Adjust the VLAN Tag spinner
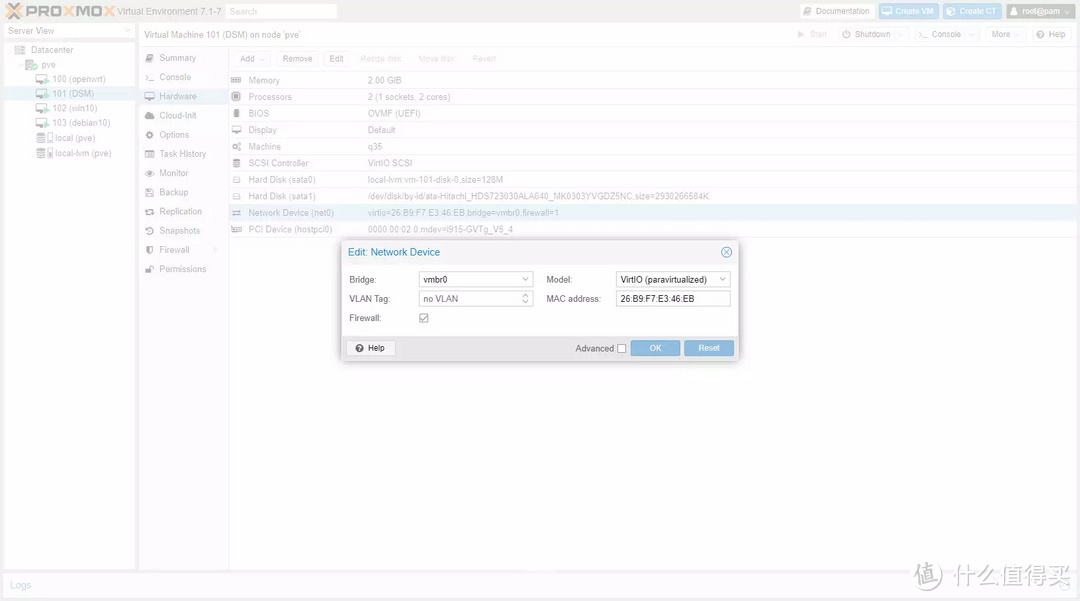This screenshot has width=1080, height=601. coord(525,299)
